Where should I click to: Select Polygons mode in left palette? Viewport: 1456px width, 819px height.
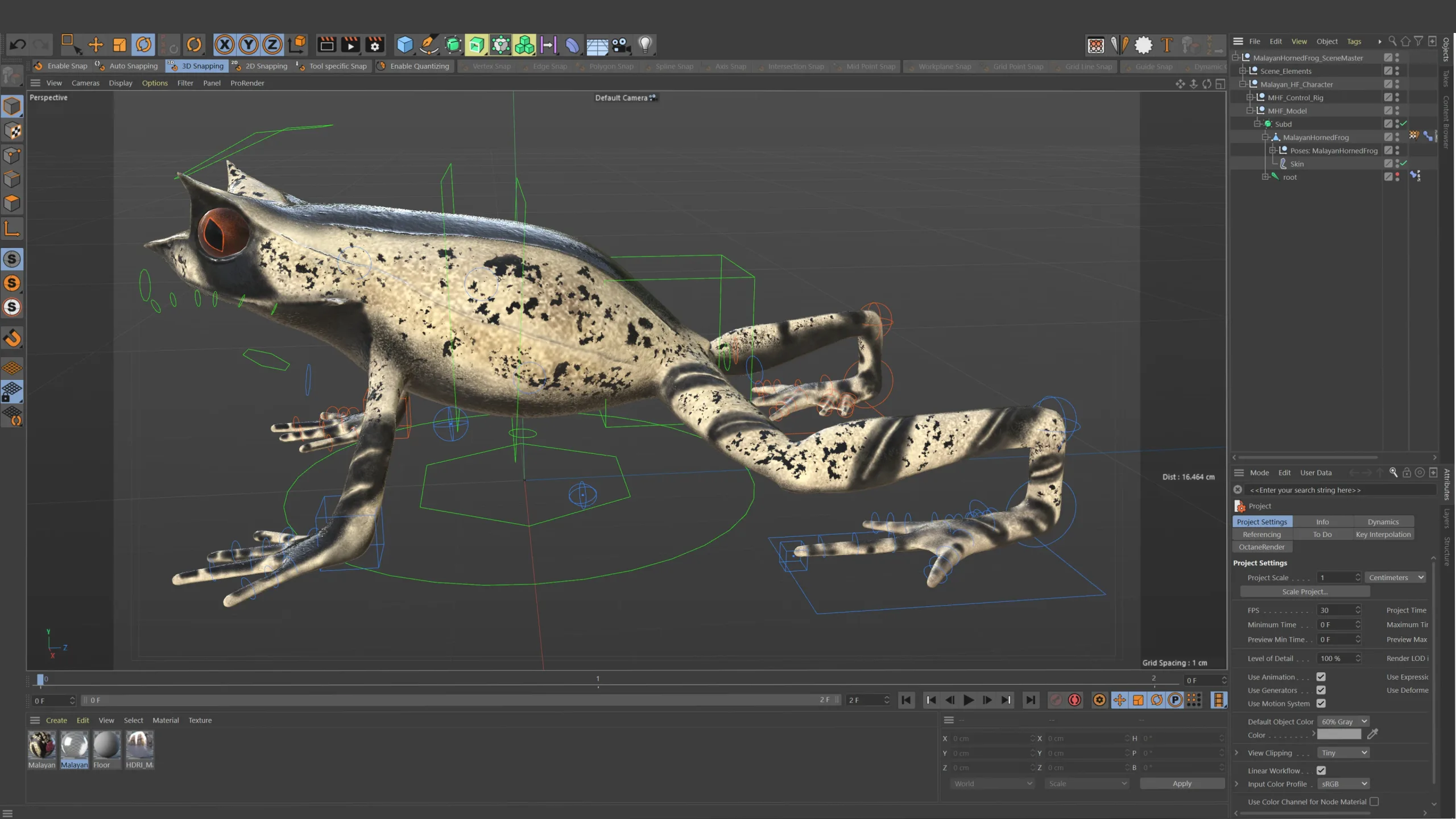(12, 203)
